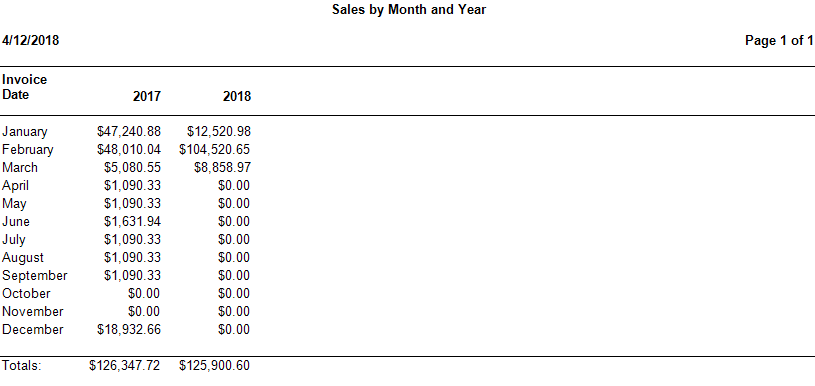Click the Totals label
The height and width of the screenshot is (386, 815).
pos(21,366)
